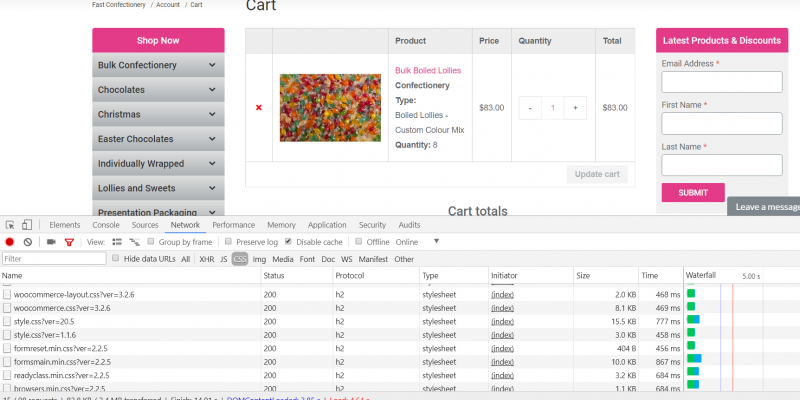
Task: Select the large request rows view icon
Action: pos(117,242)
